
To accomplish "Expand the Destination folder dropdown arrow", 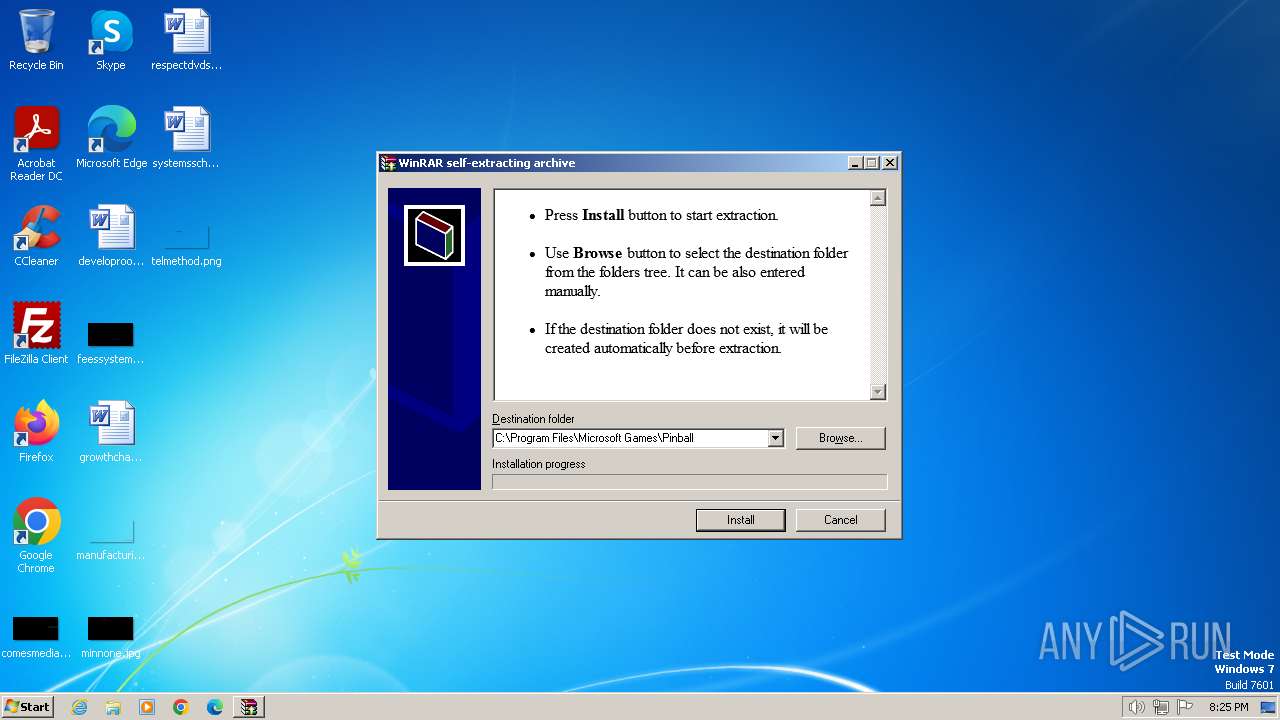I will [x=775, y=438].
